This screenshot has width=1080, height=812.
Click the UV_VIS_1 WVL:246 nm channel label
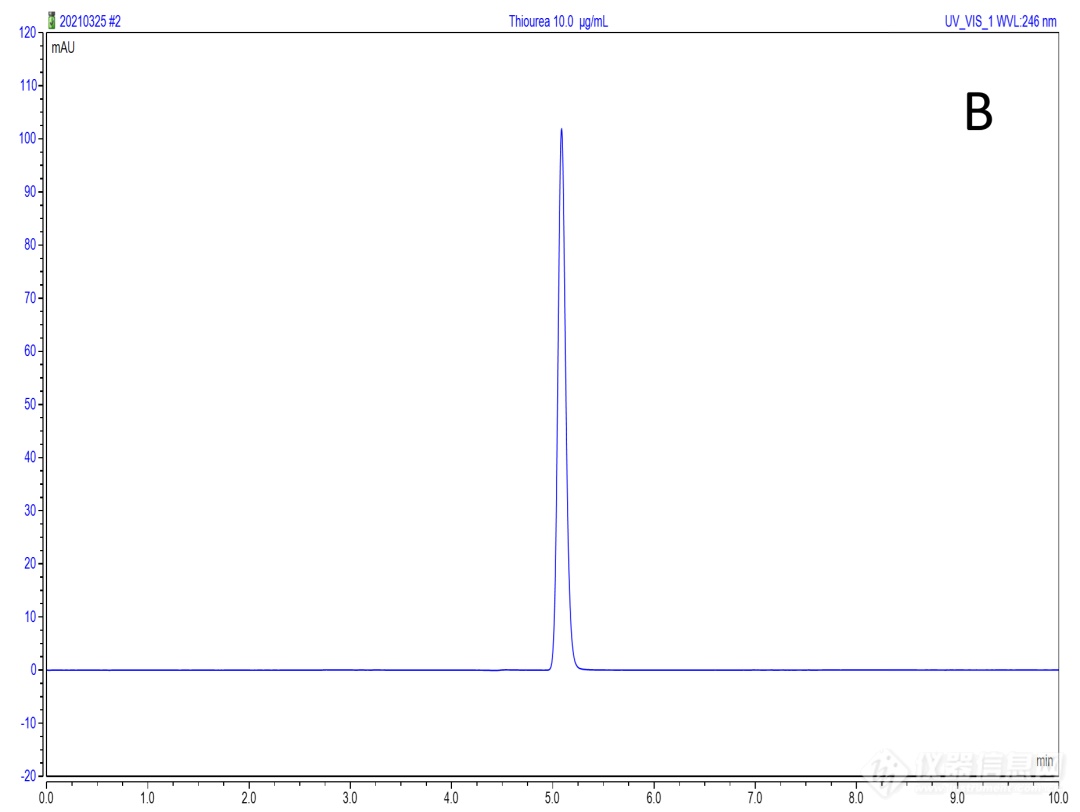1000,21
